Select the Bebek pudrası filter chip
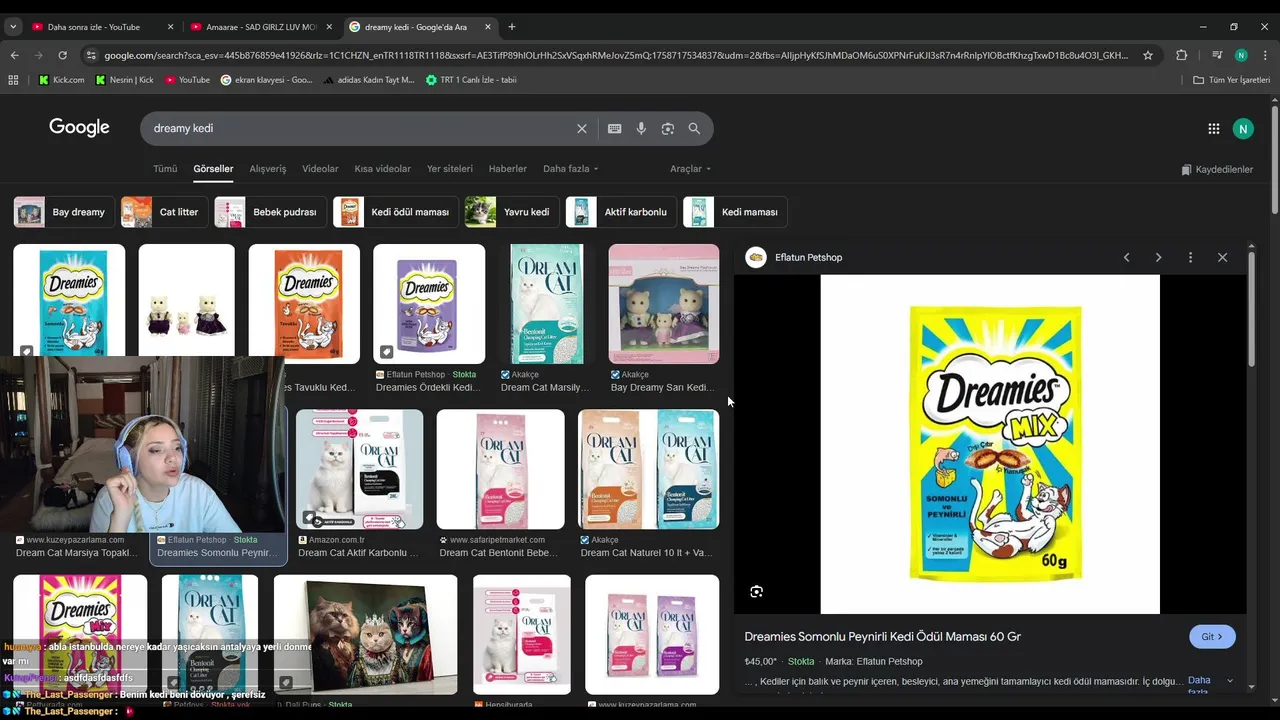 coord(270,212)
